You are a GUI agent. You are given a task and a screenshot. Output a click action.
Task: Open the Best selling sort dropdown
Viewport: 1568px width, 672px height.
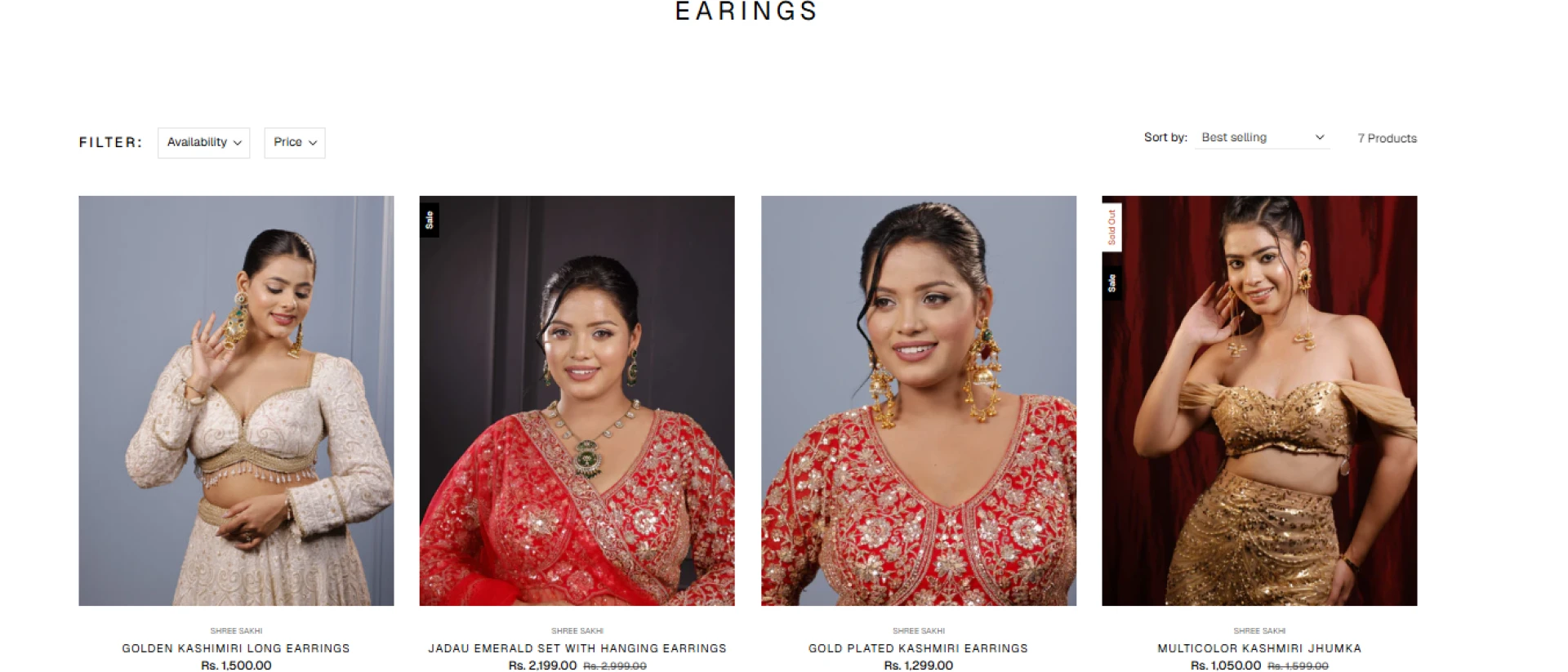1262,137
